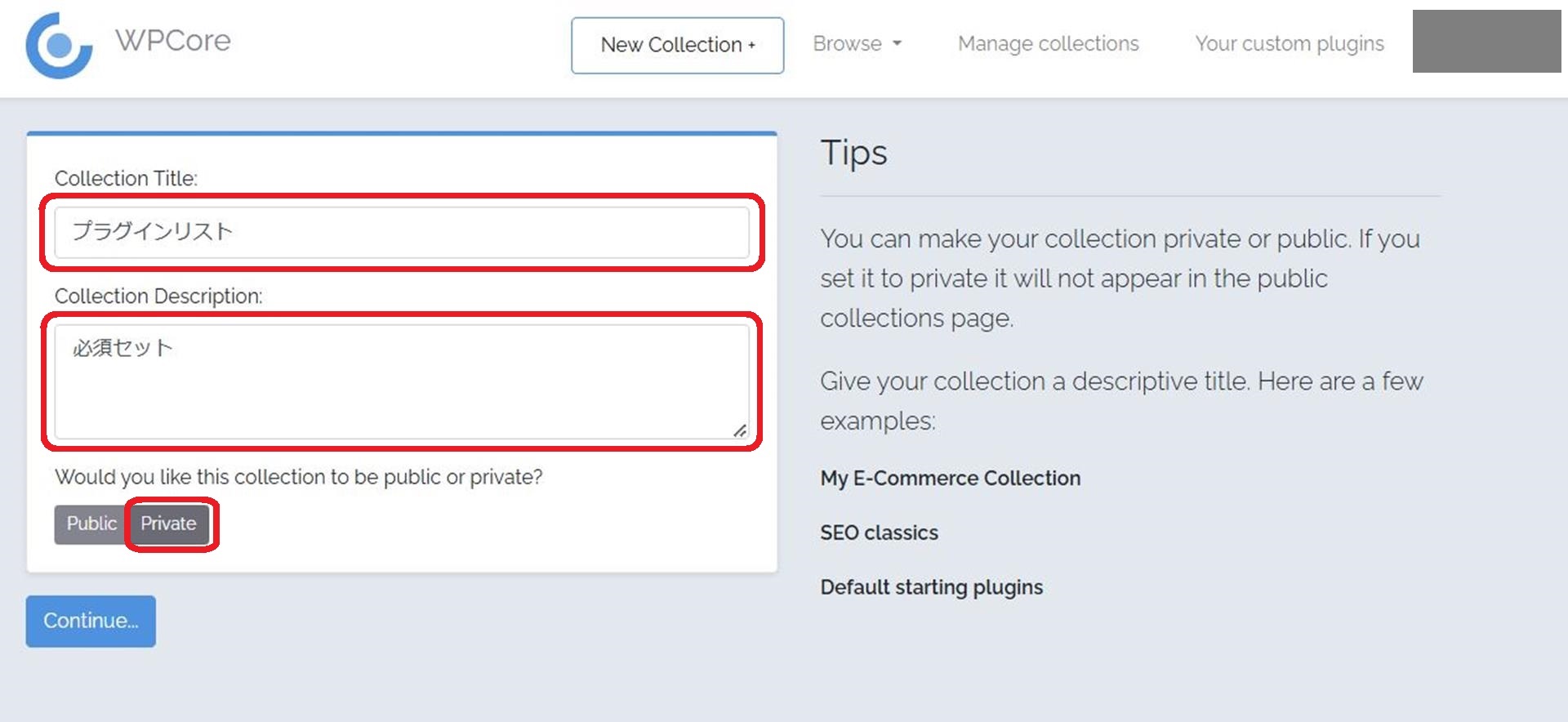Click the textarea resize handle corner
The image size is (1568, 722).
pyautogui.click(x=740, y=430)
